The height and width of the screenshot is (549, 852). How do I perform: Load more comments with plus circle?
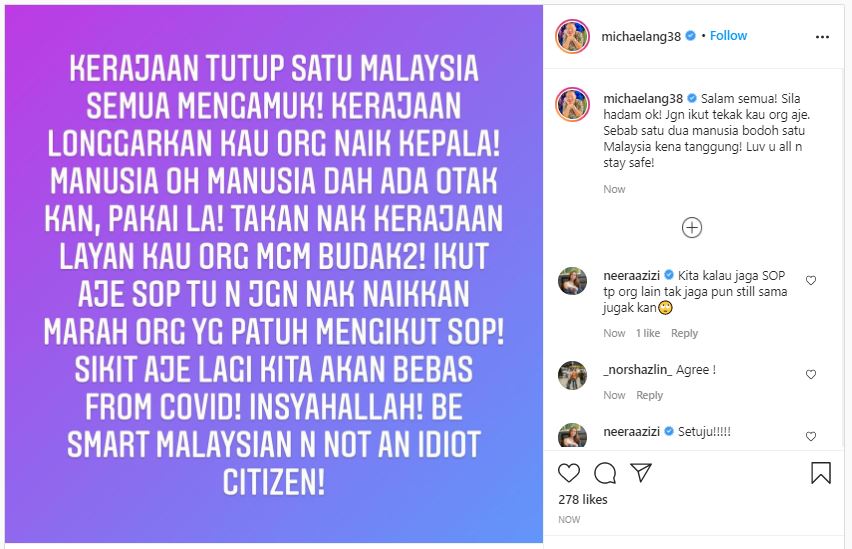[692, 227]
